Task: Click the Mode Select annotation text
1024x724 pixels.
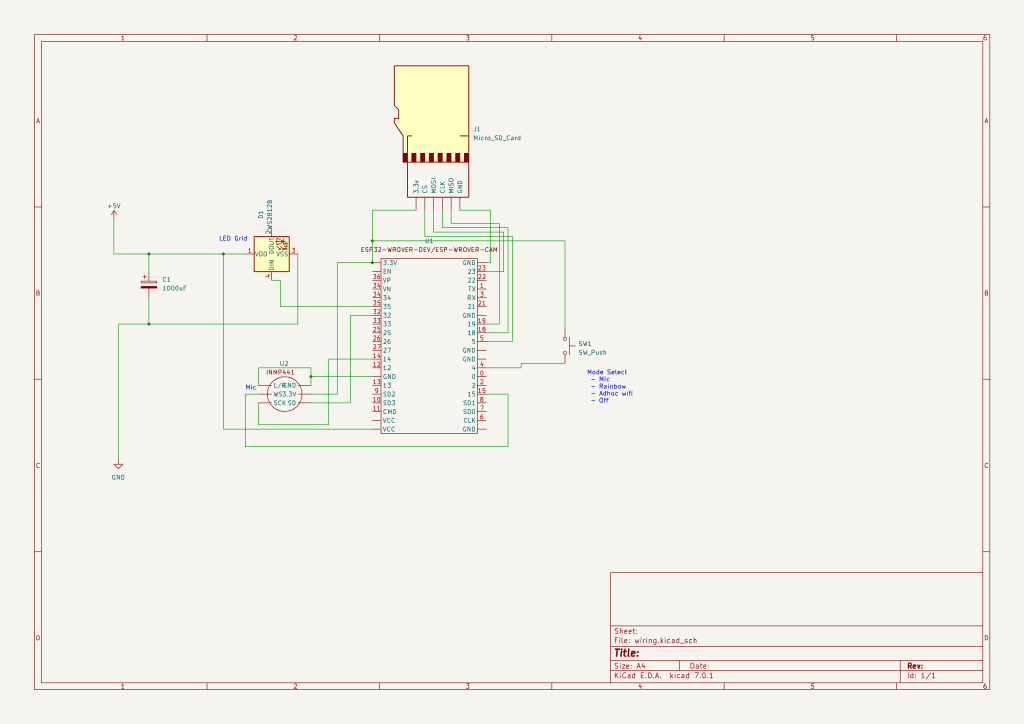Action: coord(609,371)
